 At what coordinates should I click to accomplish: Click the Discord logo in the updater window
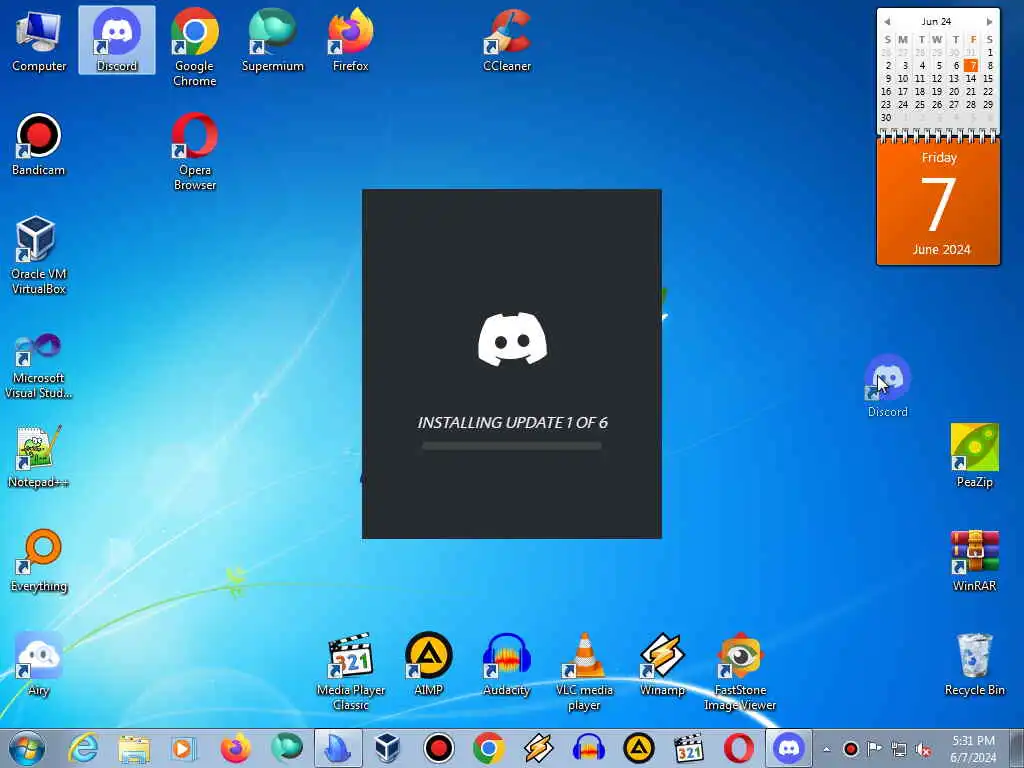pyautogui.click(x=513, y=340)
